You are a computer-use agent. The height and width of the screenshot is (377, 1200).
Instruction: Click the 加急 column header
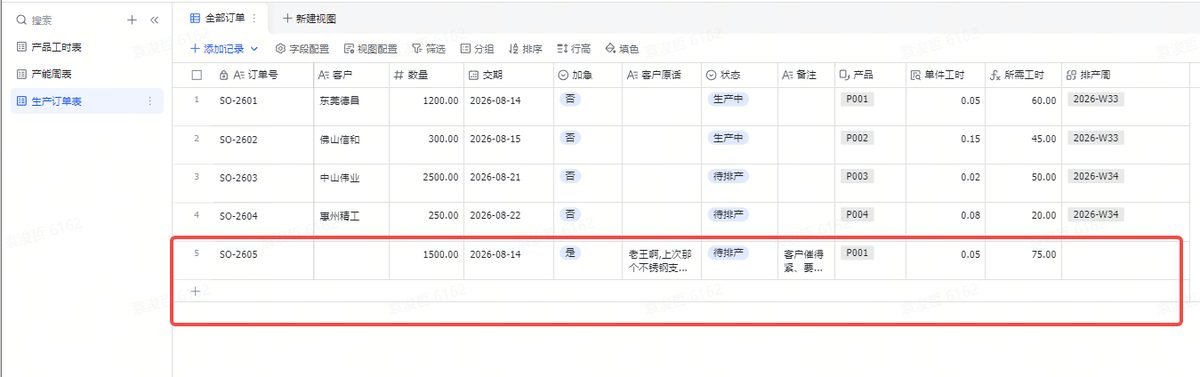tap(587, 75)
